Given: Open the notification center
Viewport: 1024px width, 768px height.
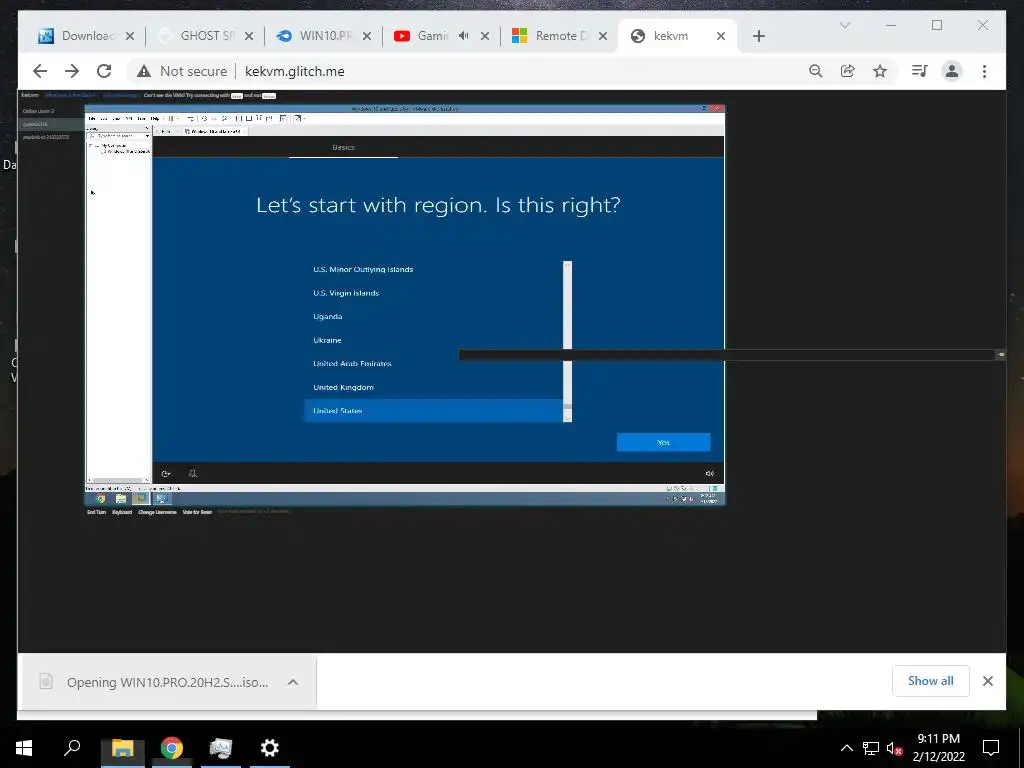Looking at the screenshot, I should [x=991, y=748].
